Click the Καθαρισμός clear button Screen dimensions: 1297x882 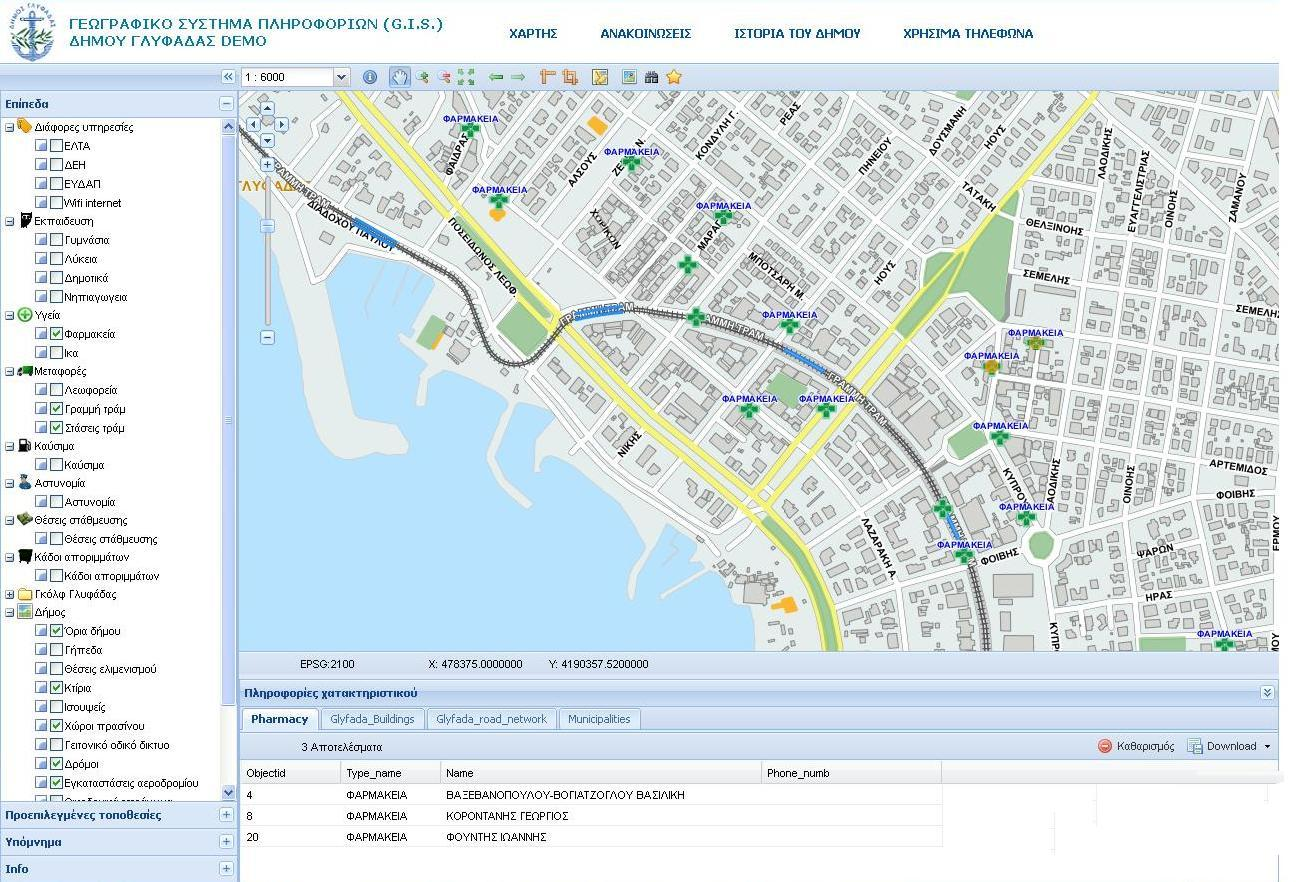click(1136, 746)
